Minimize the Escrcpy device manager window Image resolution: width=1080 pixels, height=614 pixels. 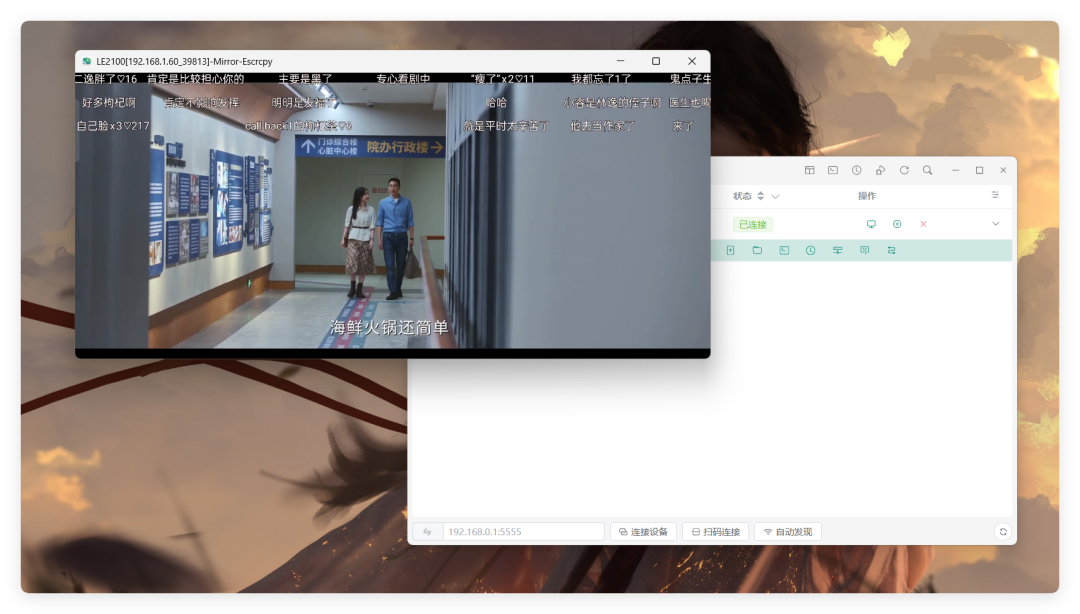point(955,170)
